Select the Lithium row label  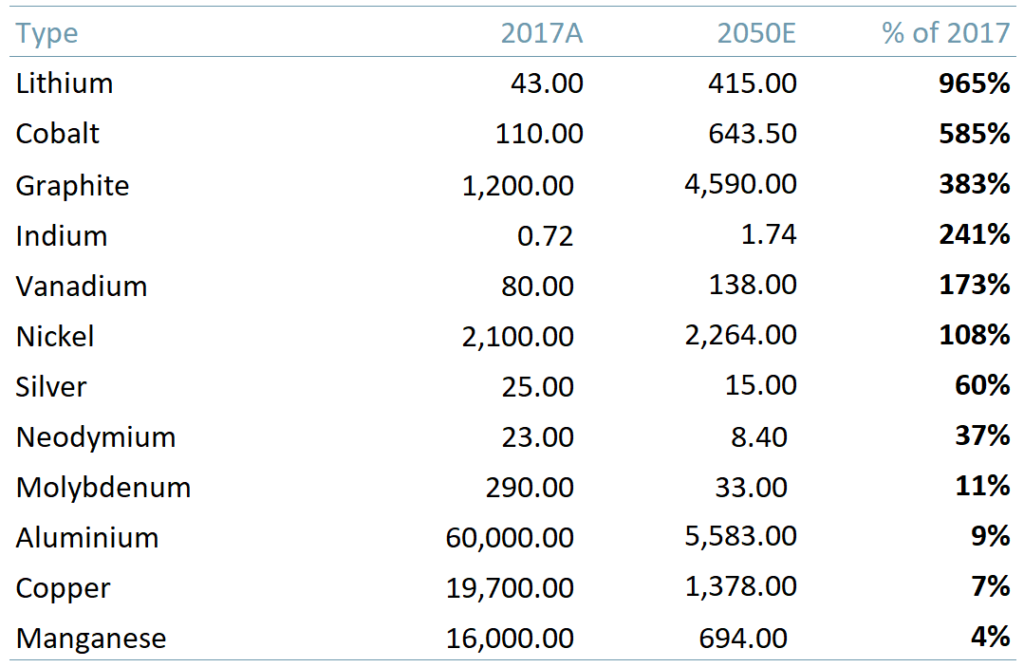(64, 83)
